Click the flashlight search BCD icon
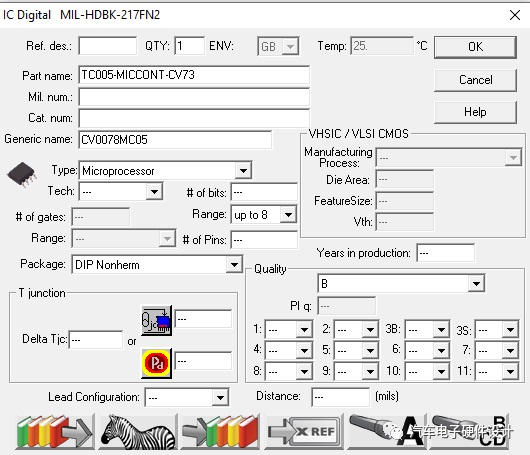530x455 pixels. point(469,432)
